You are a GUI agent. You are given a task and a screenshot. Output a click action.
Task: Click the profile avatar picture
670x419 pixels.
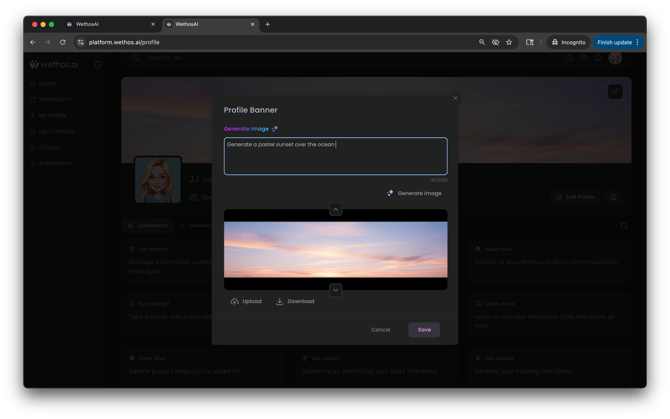coord(158,179)
